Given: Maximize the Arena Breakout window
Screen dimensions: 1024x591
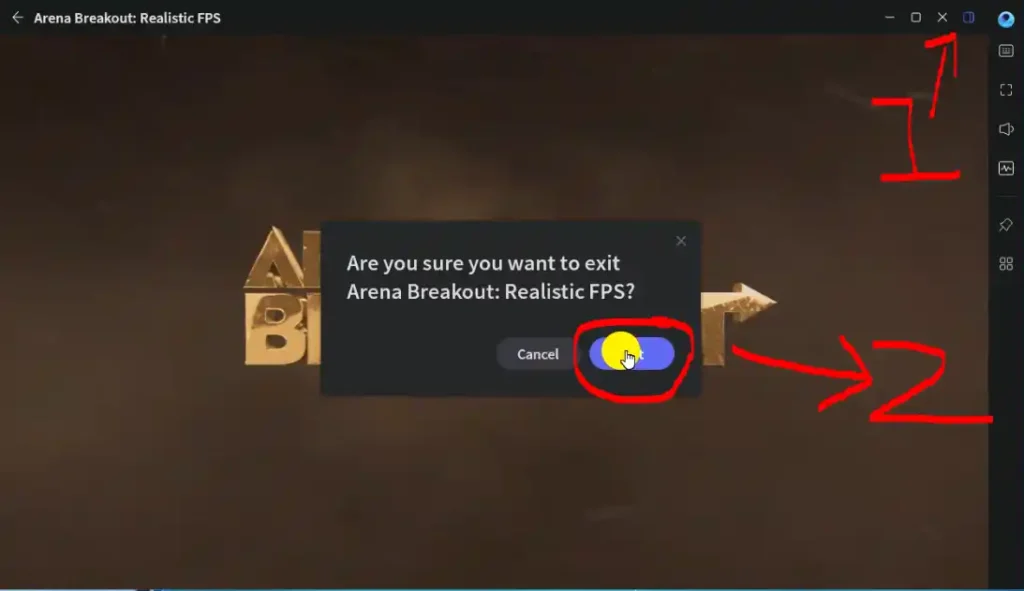Looking at the screenshot, I should point(916,18).
